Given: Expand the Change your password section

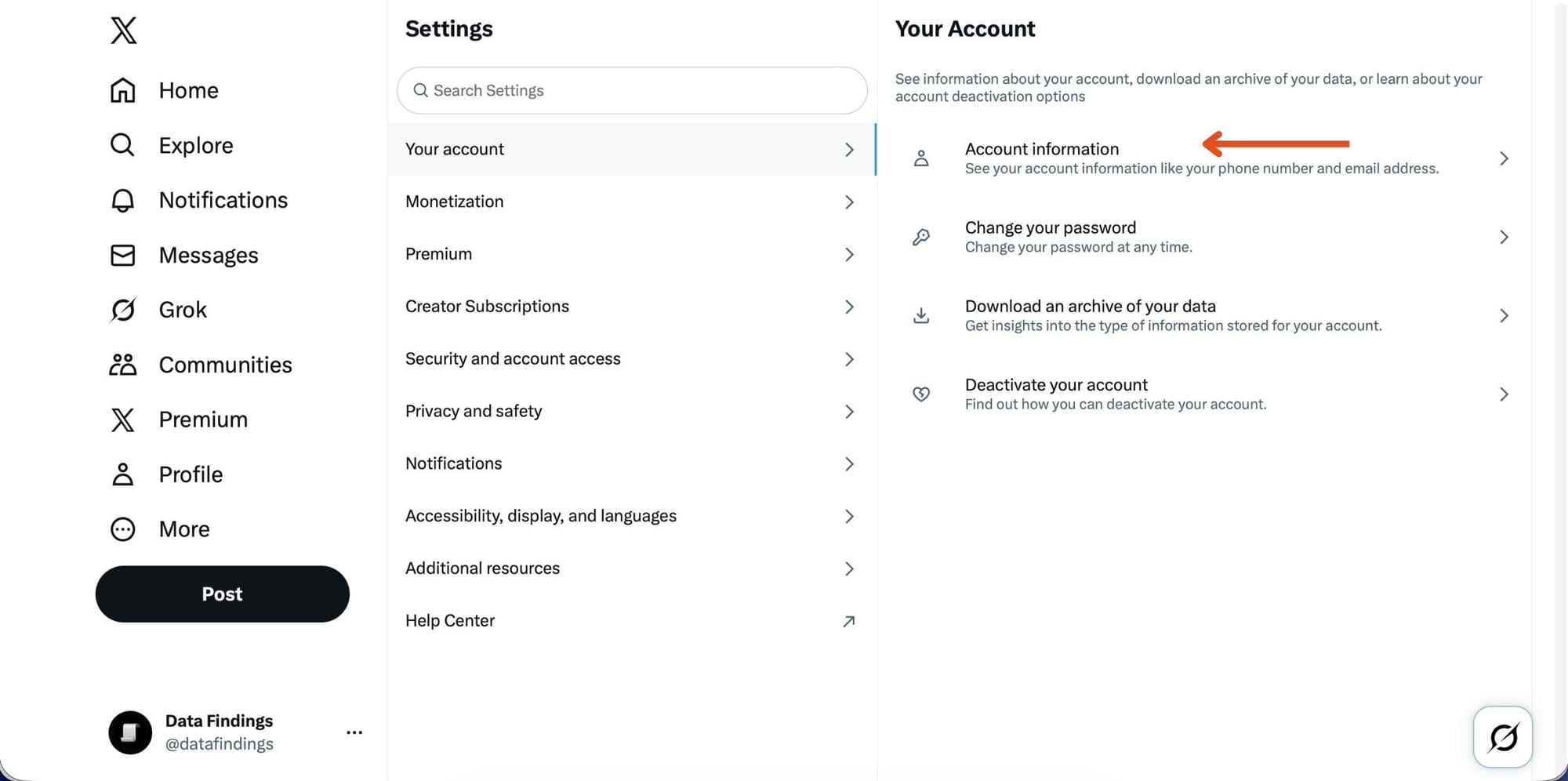Looking at the screenshot, I should (1207, 236).
